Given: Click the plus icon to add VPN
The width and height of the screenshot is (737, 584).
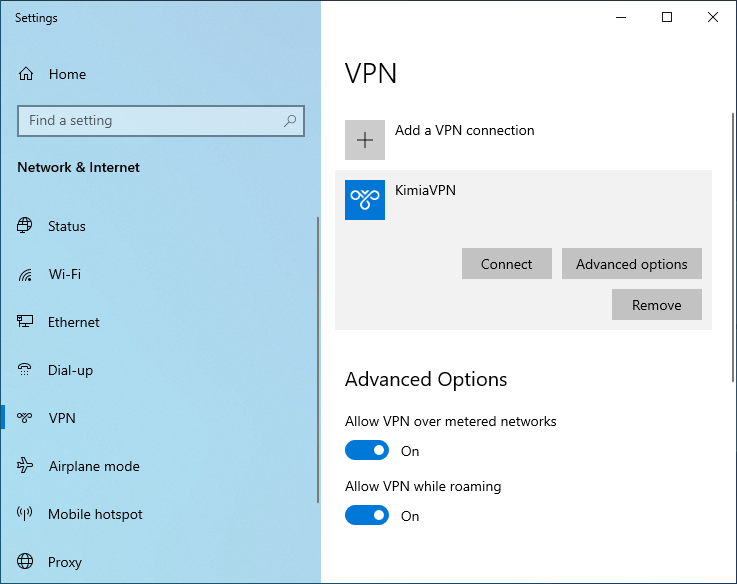Looking at the screenshot, I should click(365, 140).
